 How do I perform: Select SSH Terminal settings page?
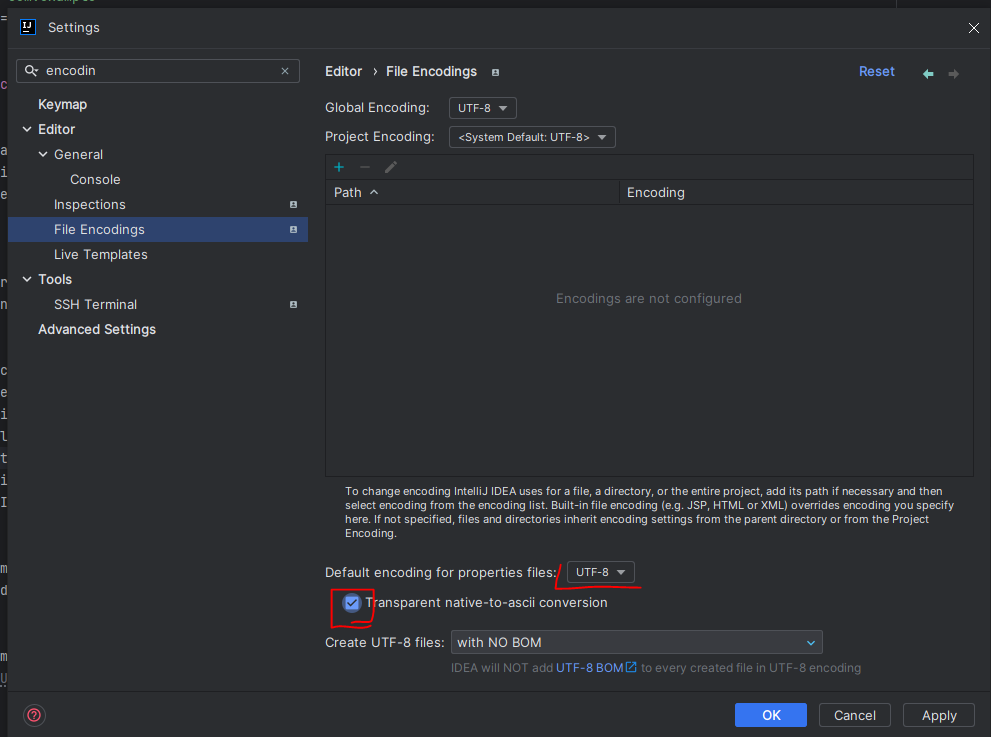[x=95, y=305]
